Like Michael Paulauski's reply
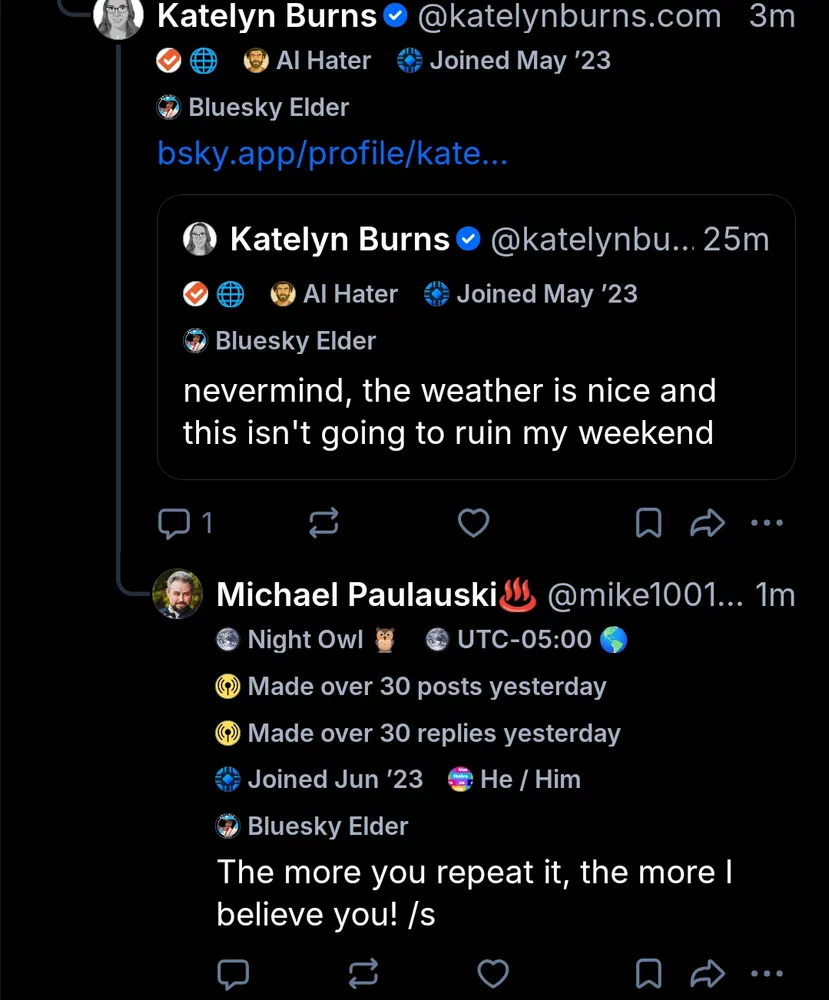The width and height of the screenshot is (829, 1000). coord(492,973)
